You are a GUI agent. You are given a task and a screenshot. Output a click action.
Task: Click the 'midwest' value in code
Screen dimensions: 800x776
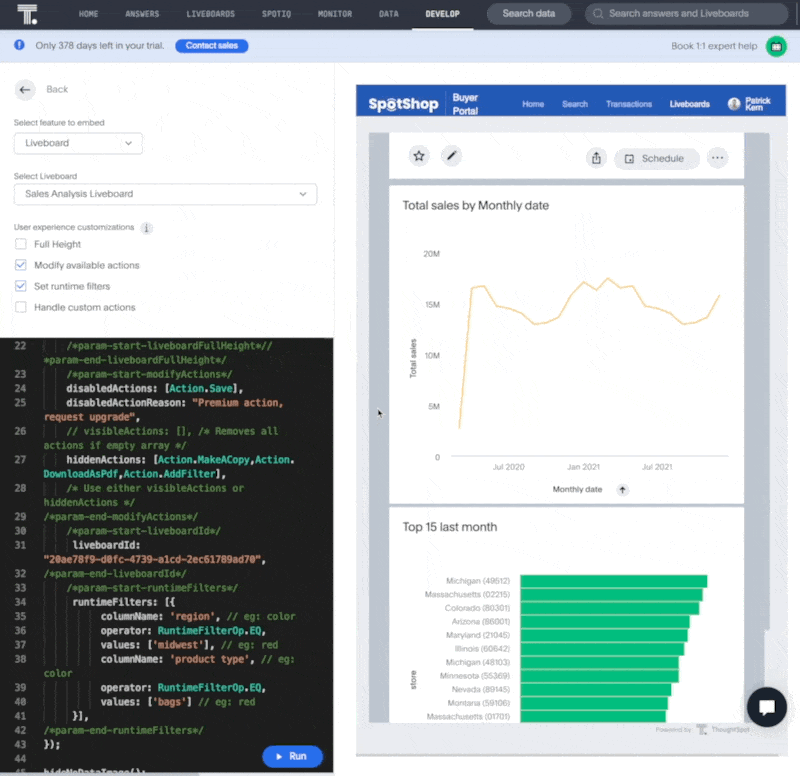[178, 645]
